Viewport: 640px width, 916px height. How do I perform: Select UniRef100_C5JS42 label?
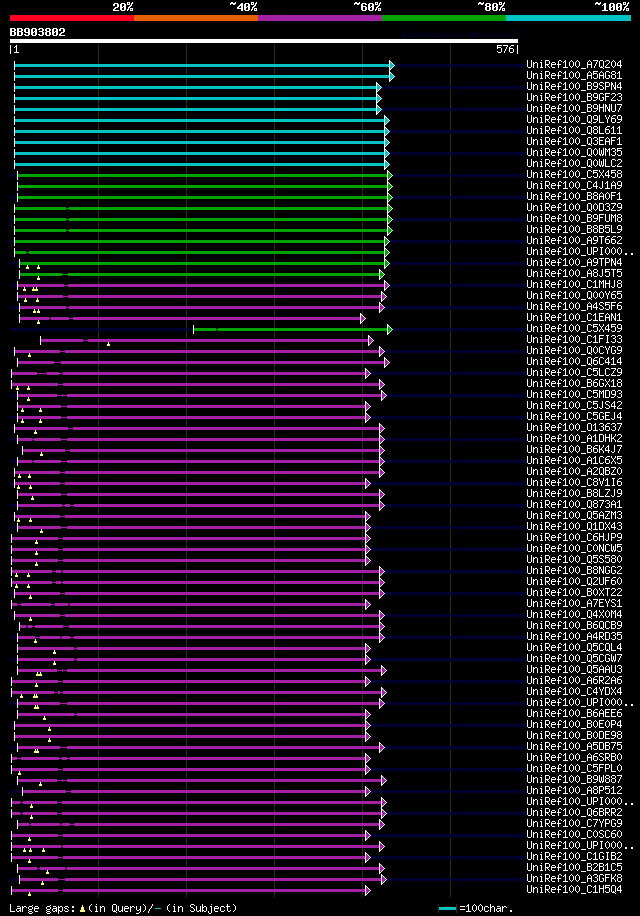[574, 405]
